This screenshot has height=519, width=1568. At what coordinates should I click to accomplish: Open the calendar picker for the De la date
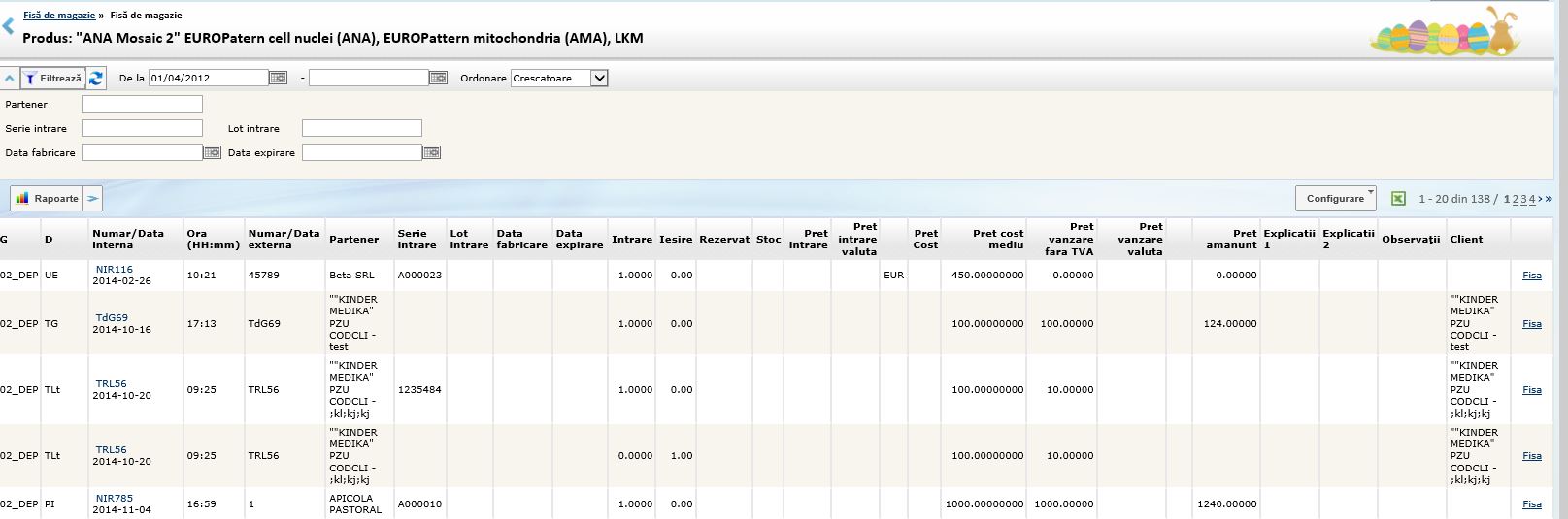coord(278,78)
